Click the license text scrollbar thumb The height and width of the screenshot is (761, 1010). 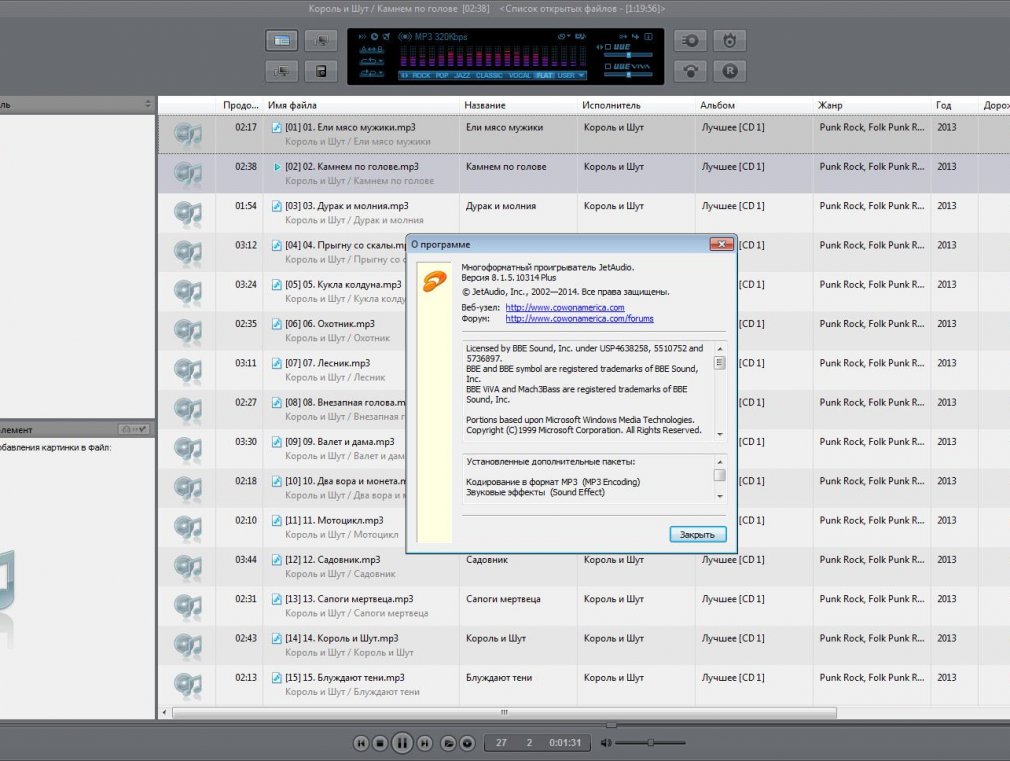720,363
